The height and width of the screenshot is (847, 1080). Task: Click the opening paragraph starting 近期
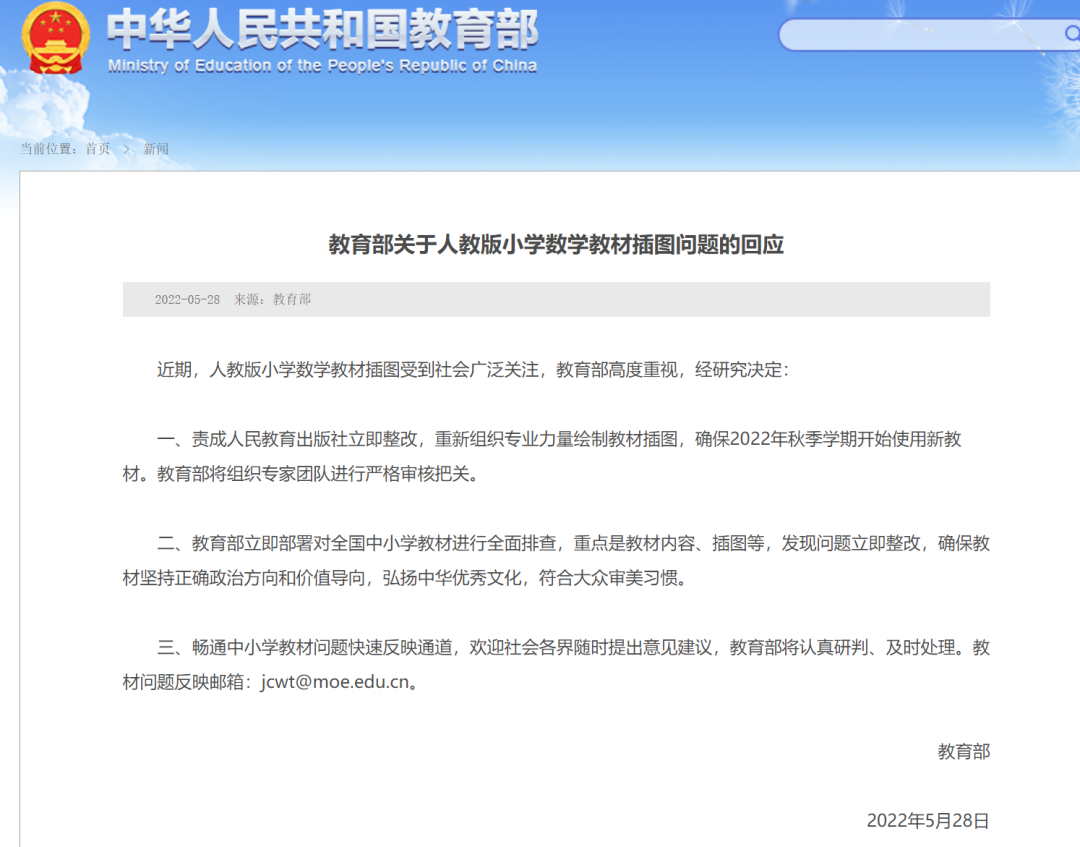(x=472, y=370)
